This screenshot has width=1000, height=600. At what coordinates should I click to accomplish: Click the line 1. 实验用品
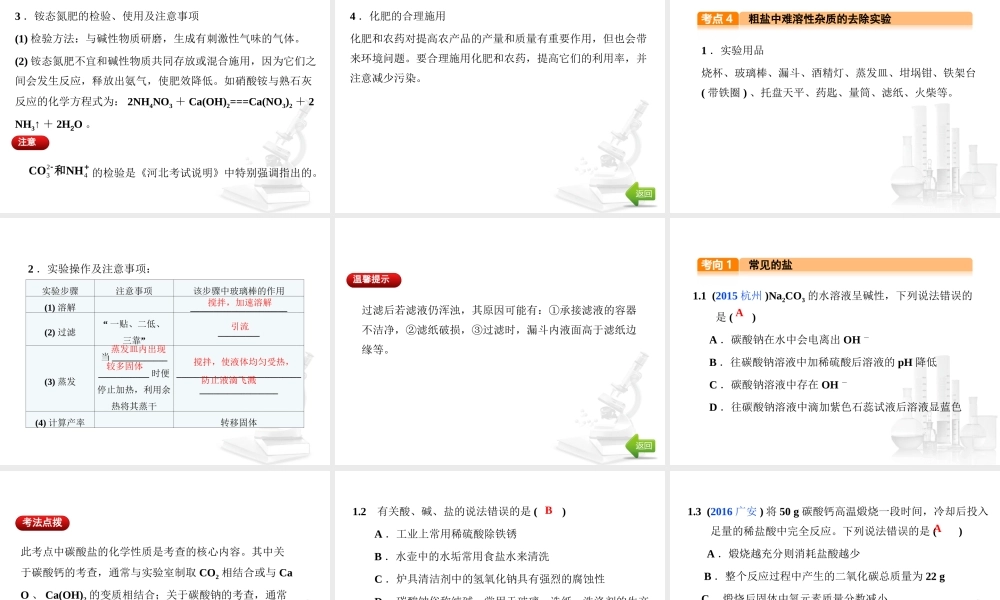tap(732, 50)
